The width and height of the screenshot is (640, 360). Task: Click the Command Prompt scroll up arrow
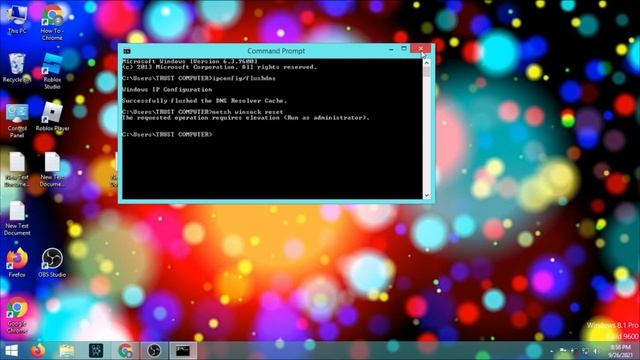coord(427,62)
